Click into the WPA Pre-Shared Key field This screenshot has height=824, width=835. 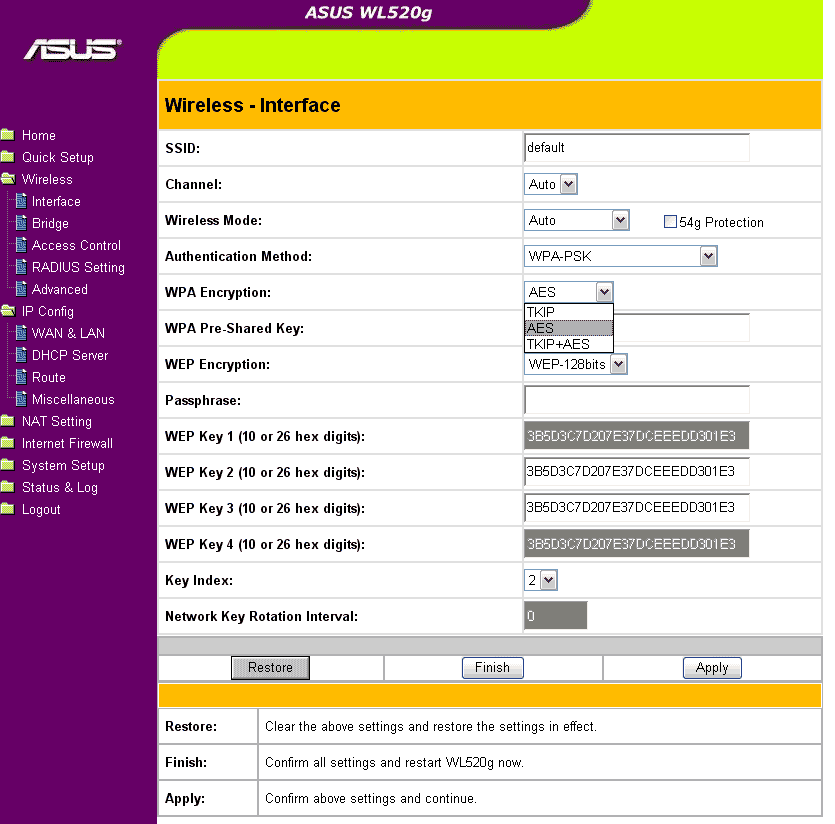682,328
